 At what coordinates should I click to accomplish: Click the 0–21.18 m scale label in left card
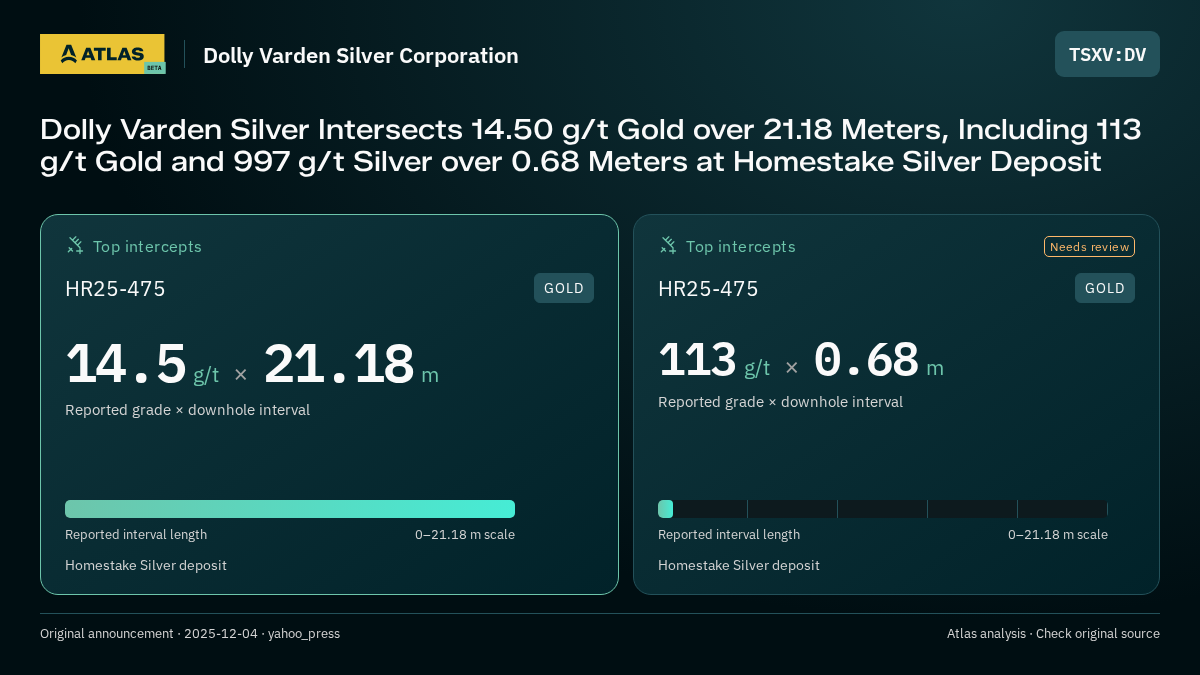click(x=465, y=534)
